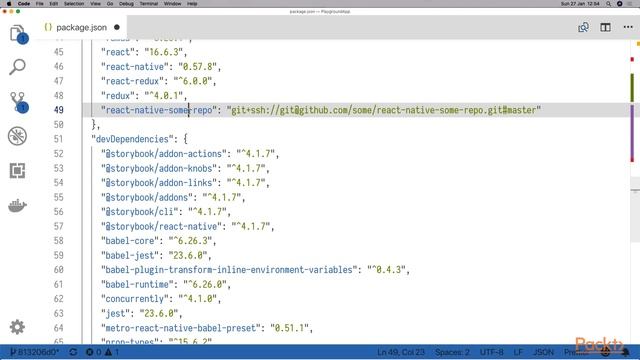Show errors and warnings count in status bar
This screenshot has height=360, width=640.
pyautogui.click(x=102, y=352)
